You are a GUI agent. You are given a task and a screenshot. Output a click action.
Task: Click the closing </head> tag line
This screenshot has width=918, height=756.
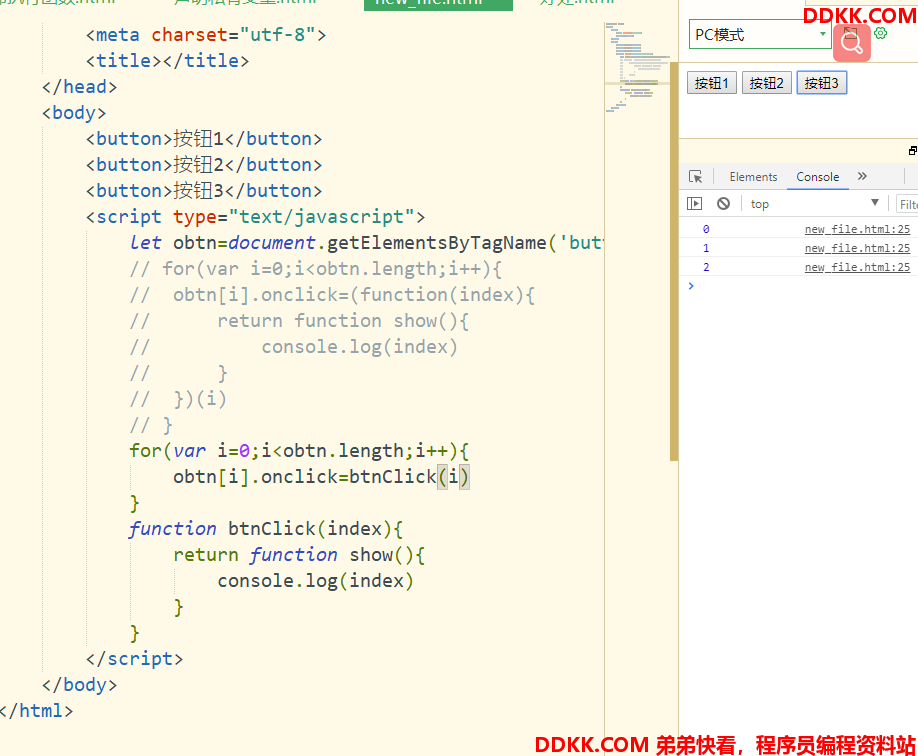(x=80, y=87)
